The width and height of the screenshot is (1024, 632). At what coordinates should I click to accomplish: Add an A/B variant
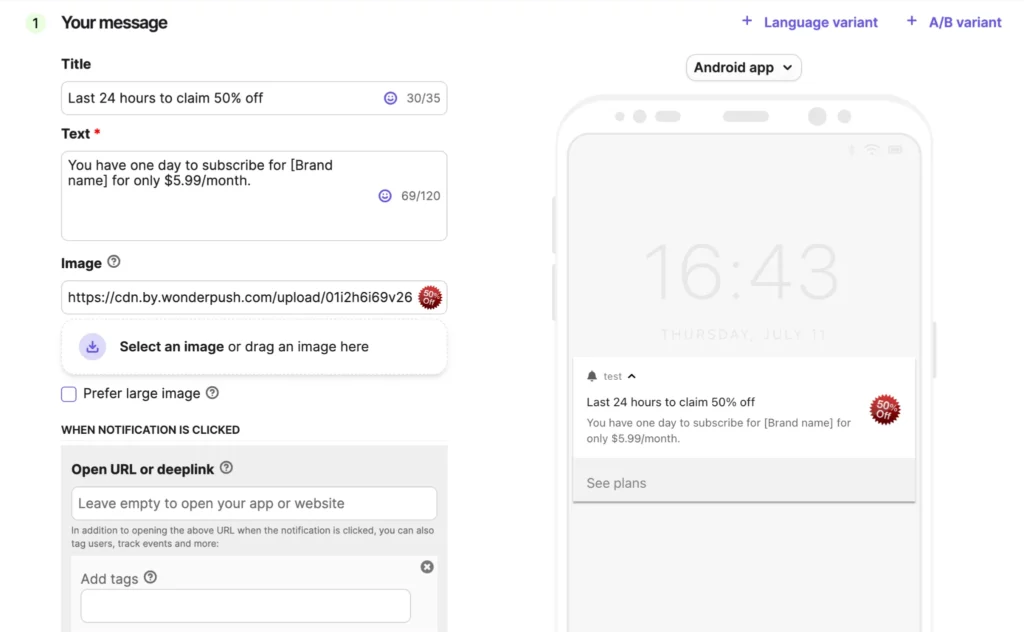(953, 22)
